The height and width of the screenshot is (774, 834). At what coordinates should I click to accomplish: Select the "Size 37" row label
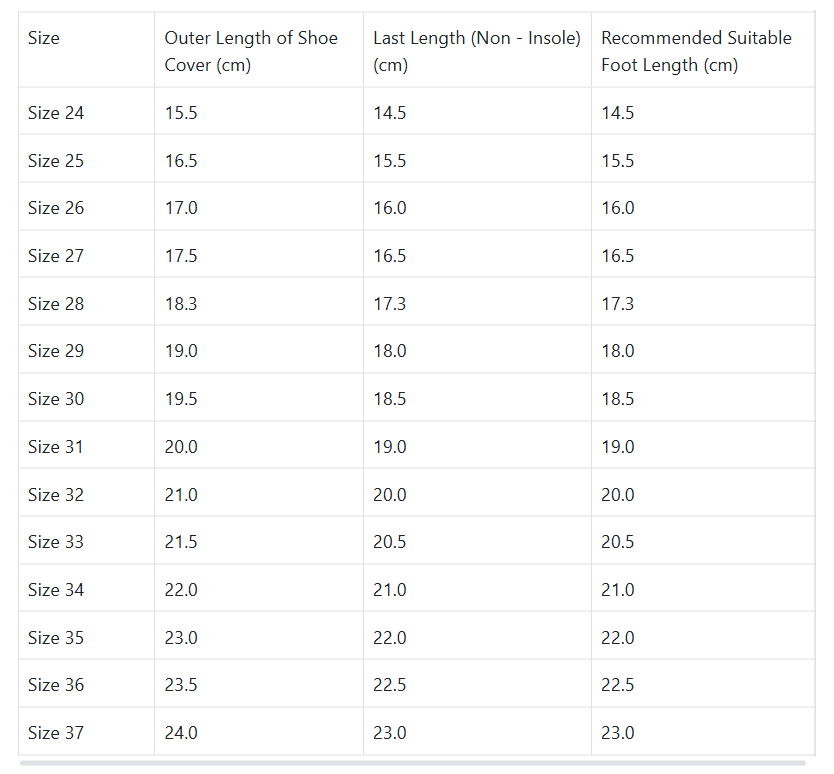(56, 733)
